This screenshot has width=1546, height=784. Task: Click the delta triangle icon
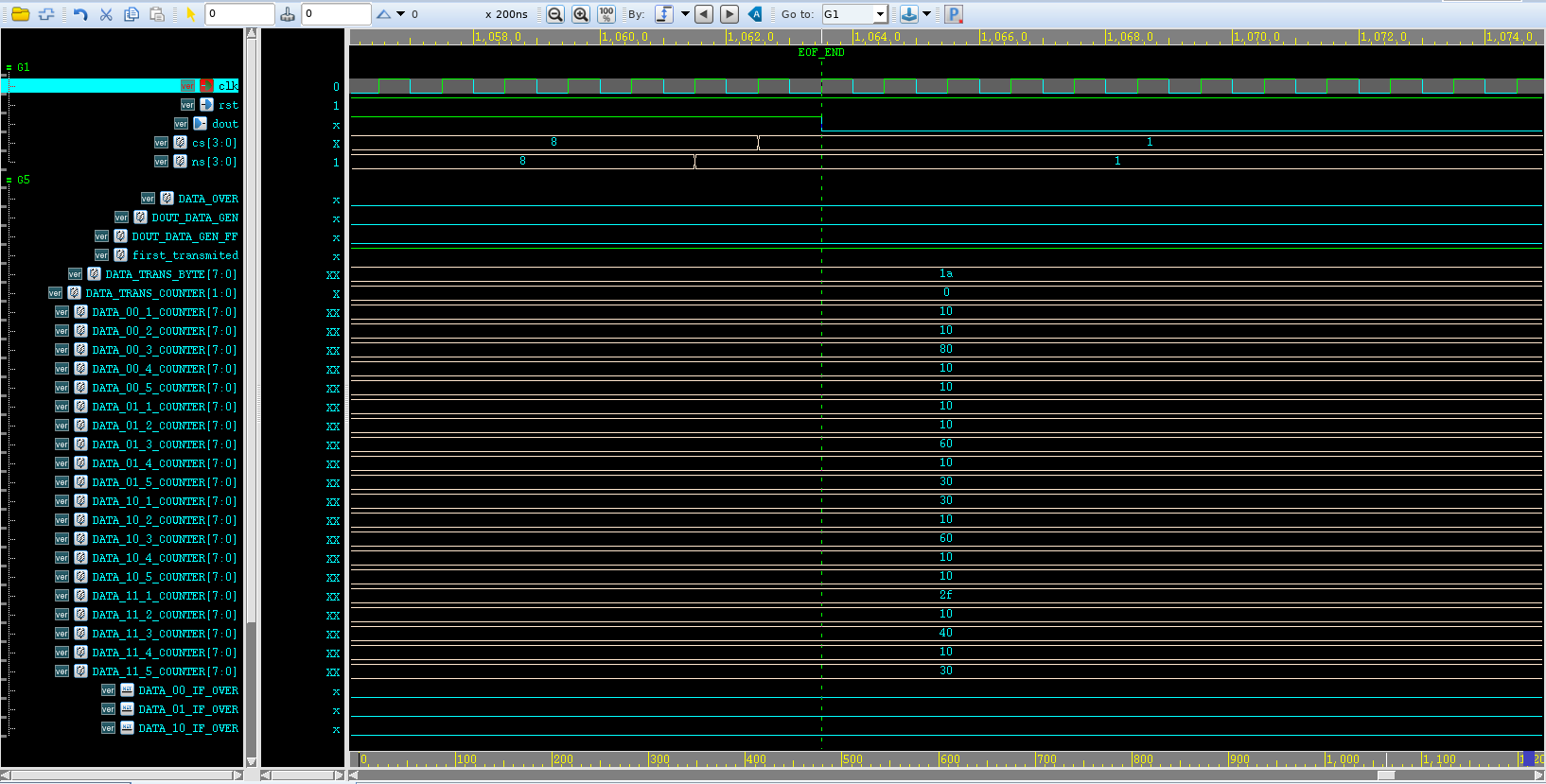[x=383, y=14]
